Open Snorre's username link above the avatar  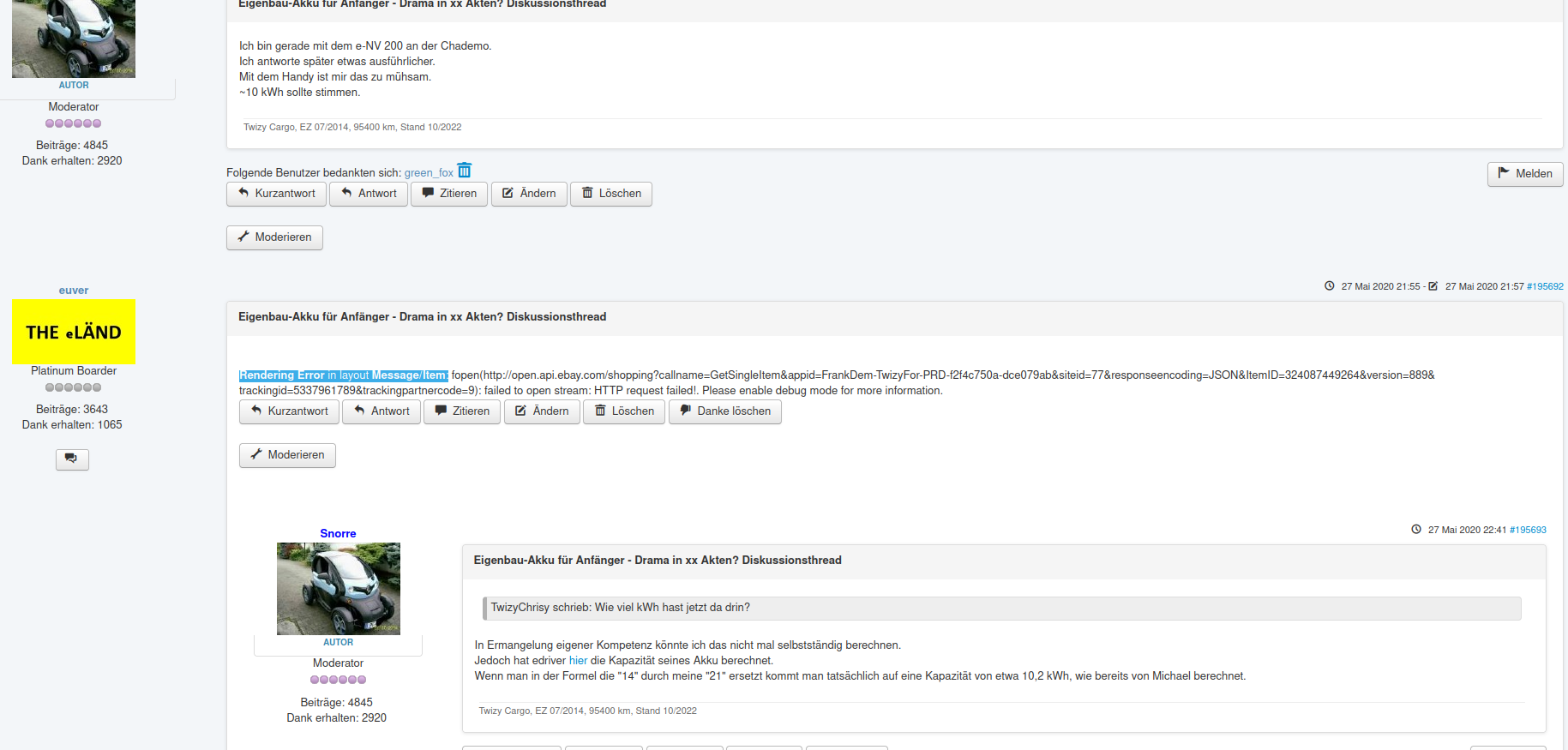coord(338,533)
